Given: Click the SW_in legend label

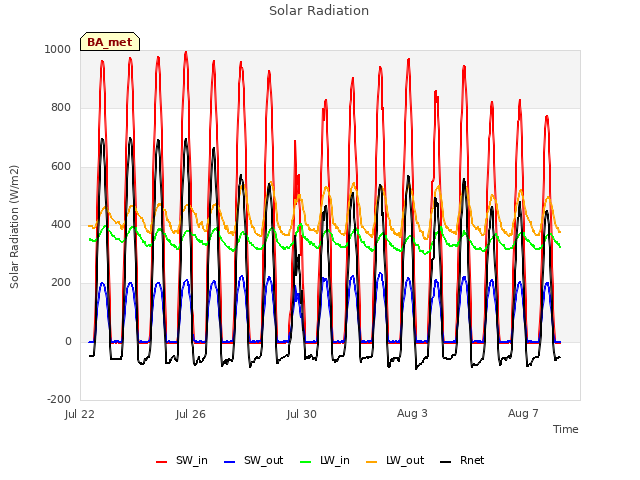Looking at the screenshot, I should point(191,460).
